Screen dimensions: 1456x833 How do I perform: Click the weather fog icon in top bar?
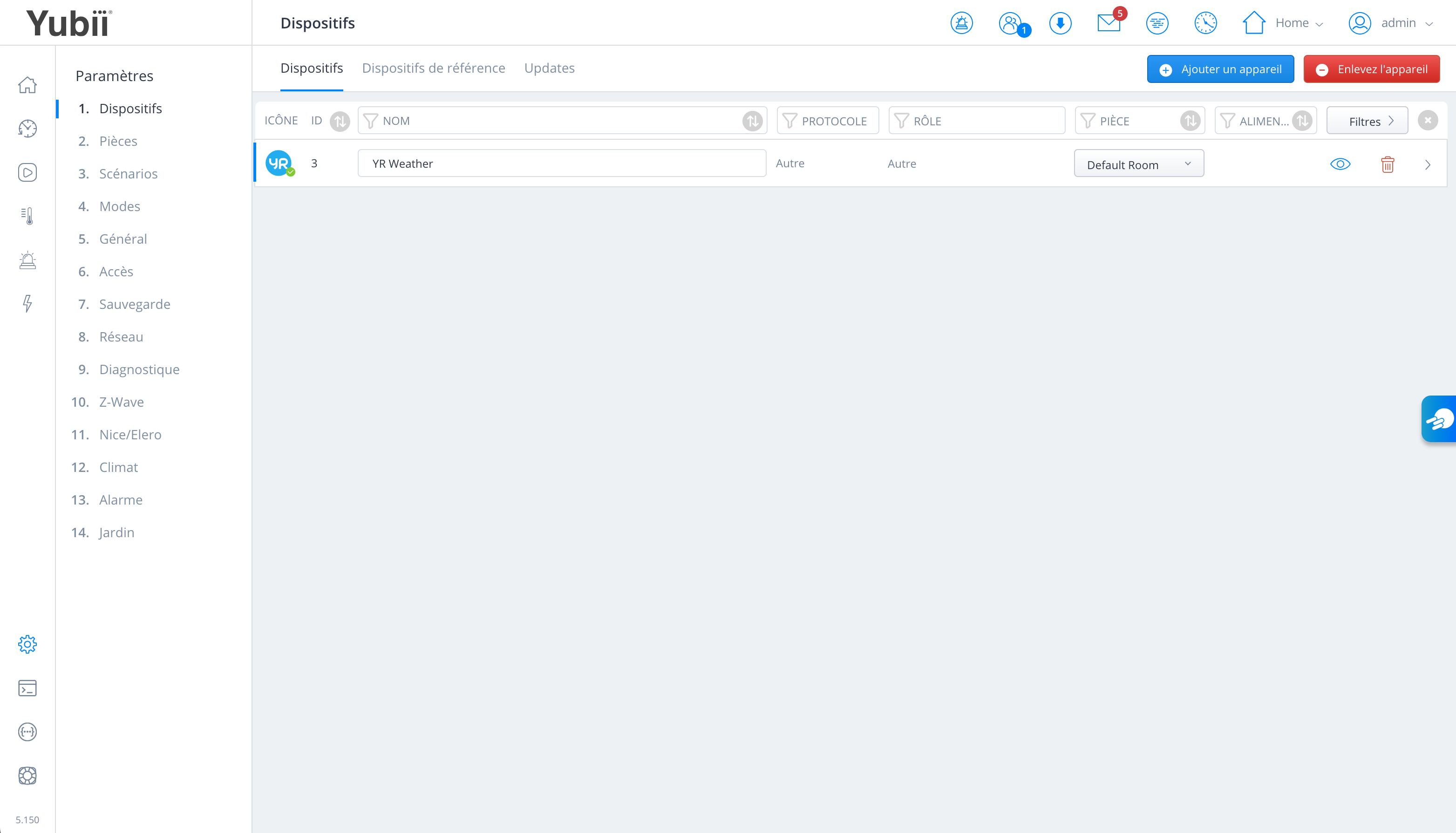(1157, 23)
